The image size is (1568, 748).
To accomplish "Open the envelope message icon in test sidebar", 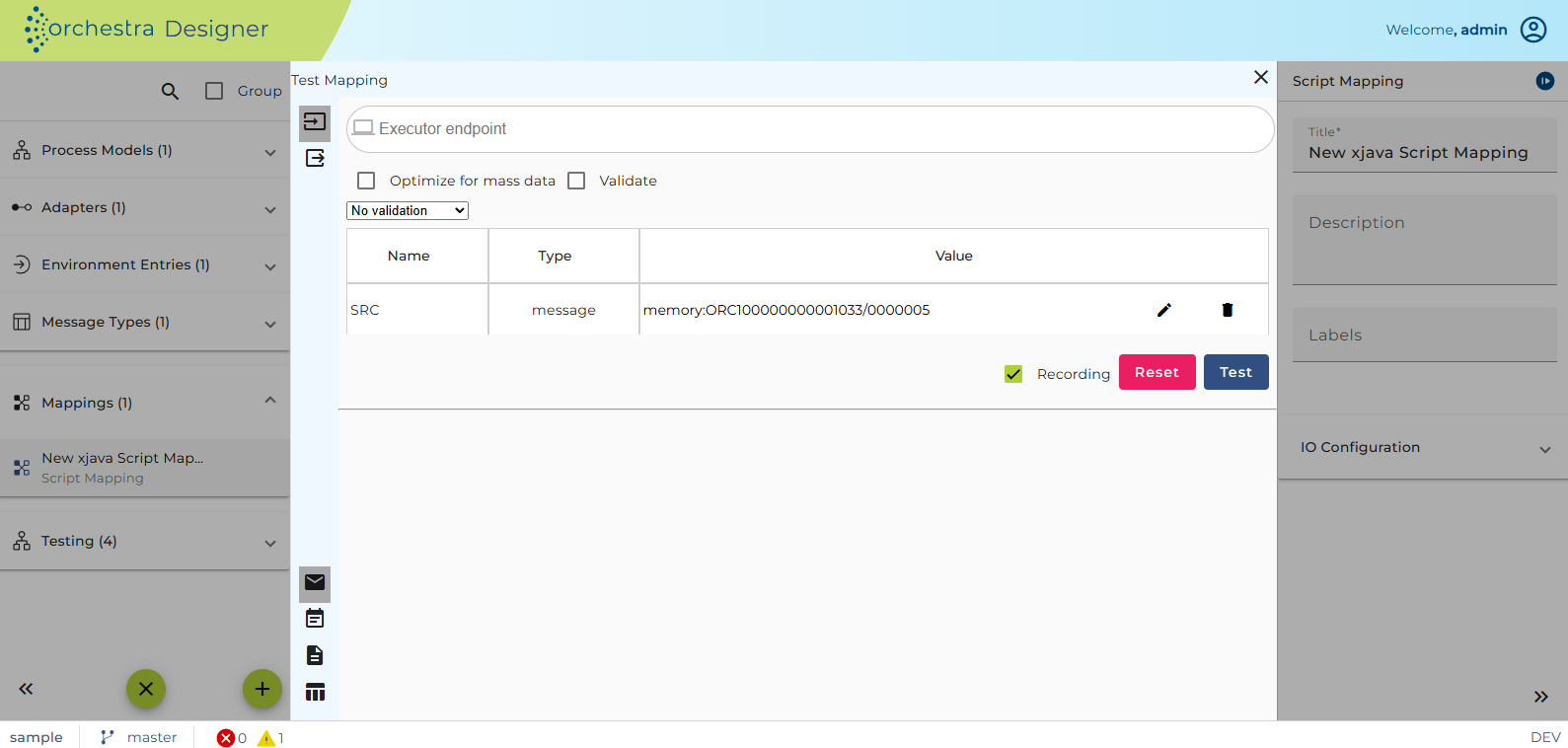I will click(315, 582).
